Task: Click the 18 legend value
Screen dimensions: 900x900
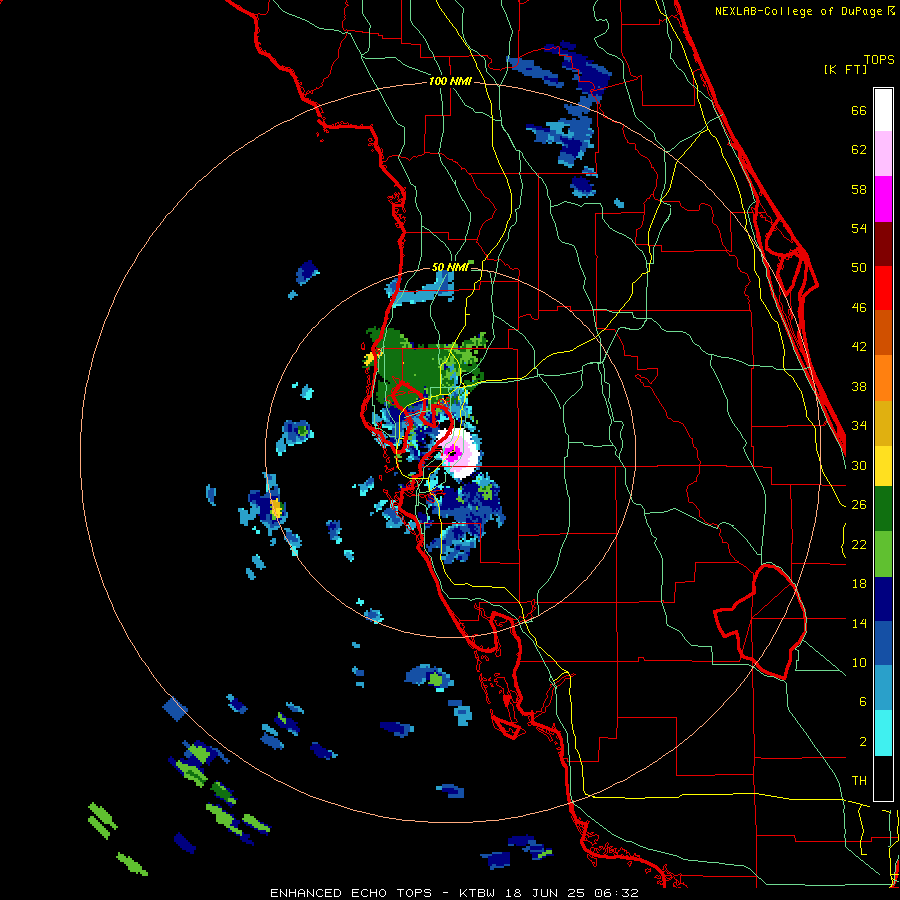Action: pos(859,584)
